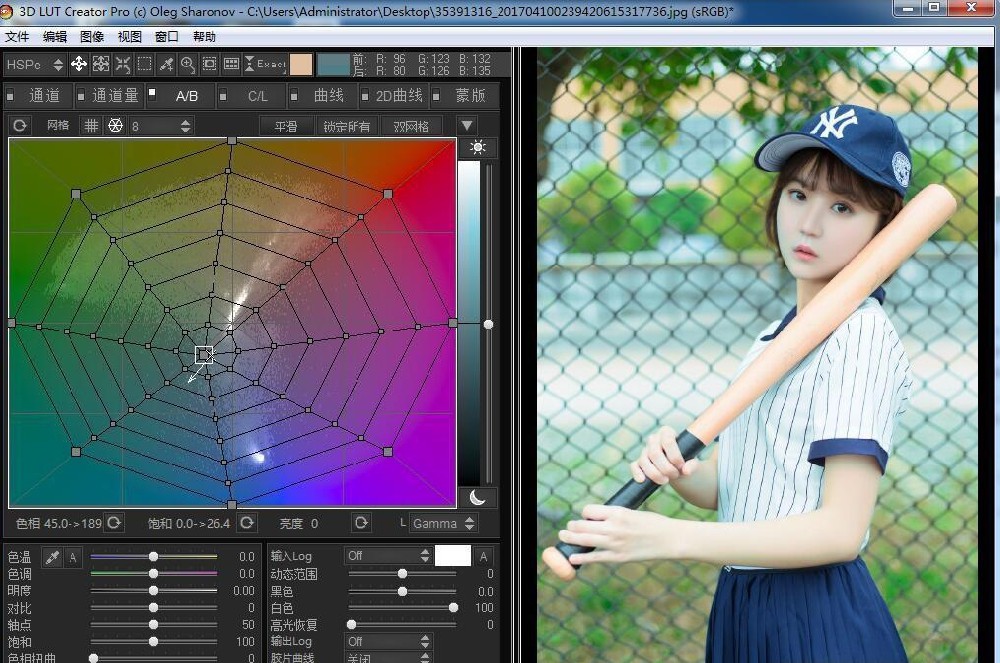The image size is (1000, 663).
Task: Click the color picker eyedropper in toolbar
Action: 166,65
